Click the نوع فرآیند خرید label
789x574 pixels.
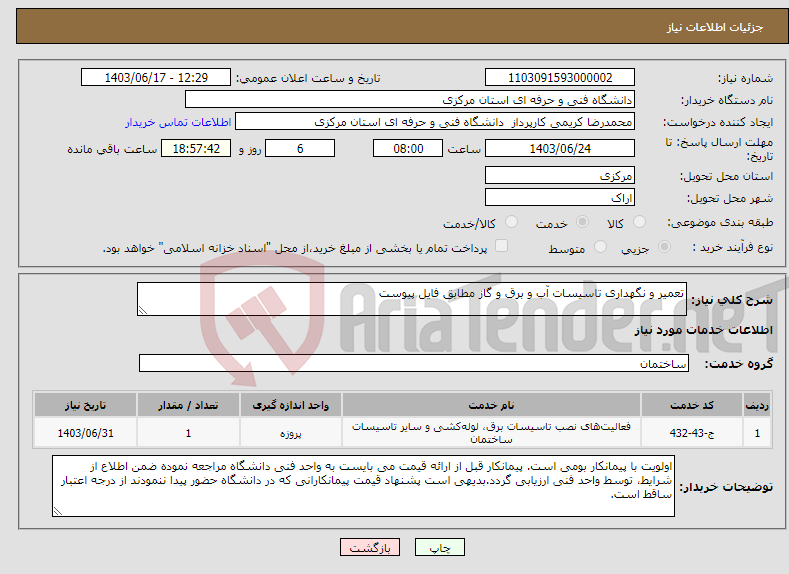733,247
